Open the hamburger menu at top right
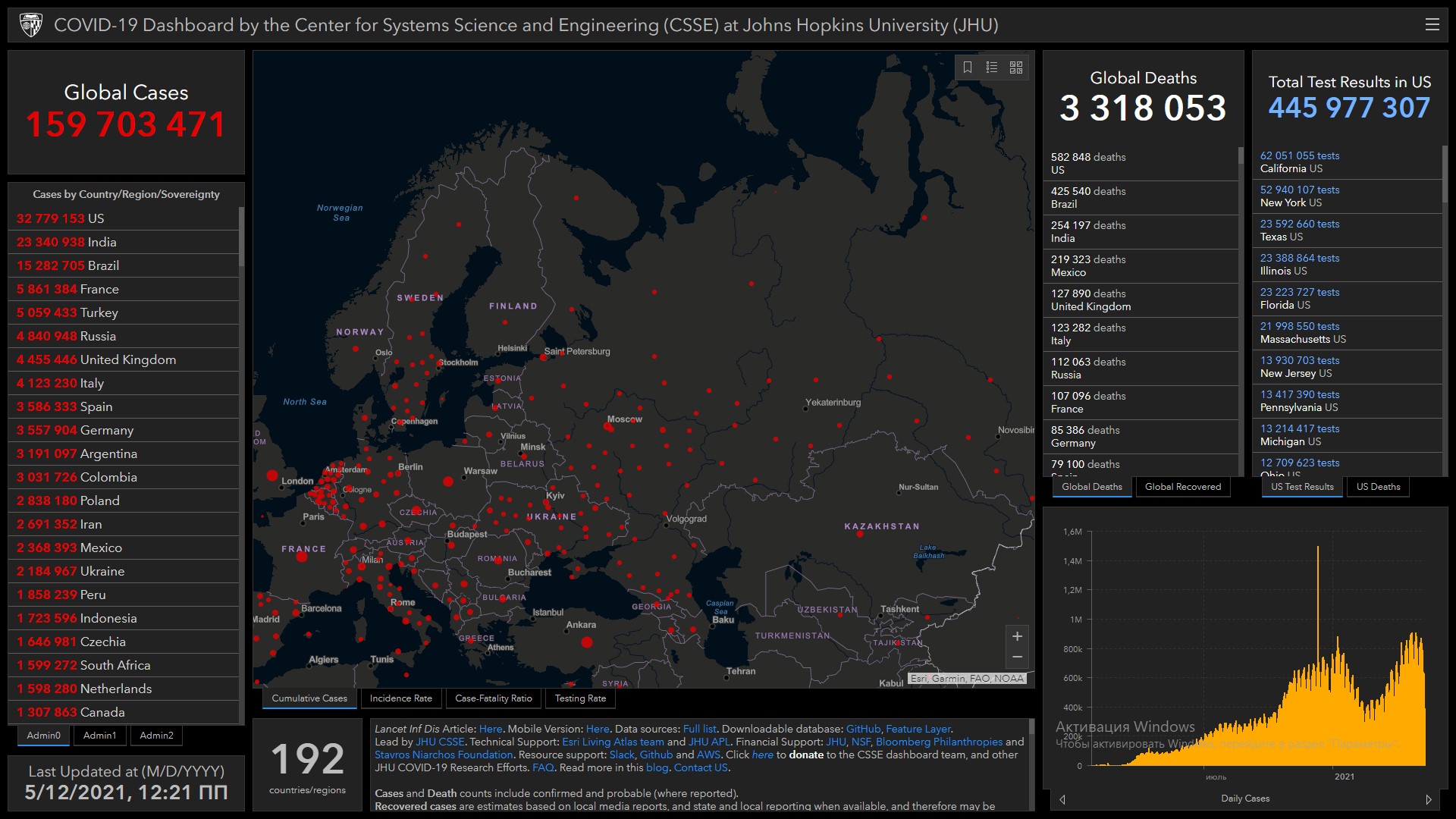The height and width of the screenshot is (819, 1456). tap(1432, 25)
